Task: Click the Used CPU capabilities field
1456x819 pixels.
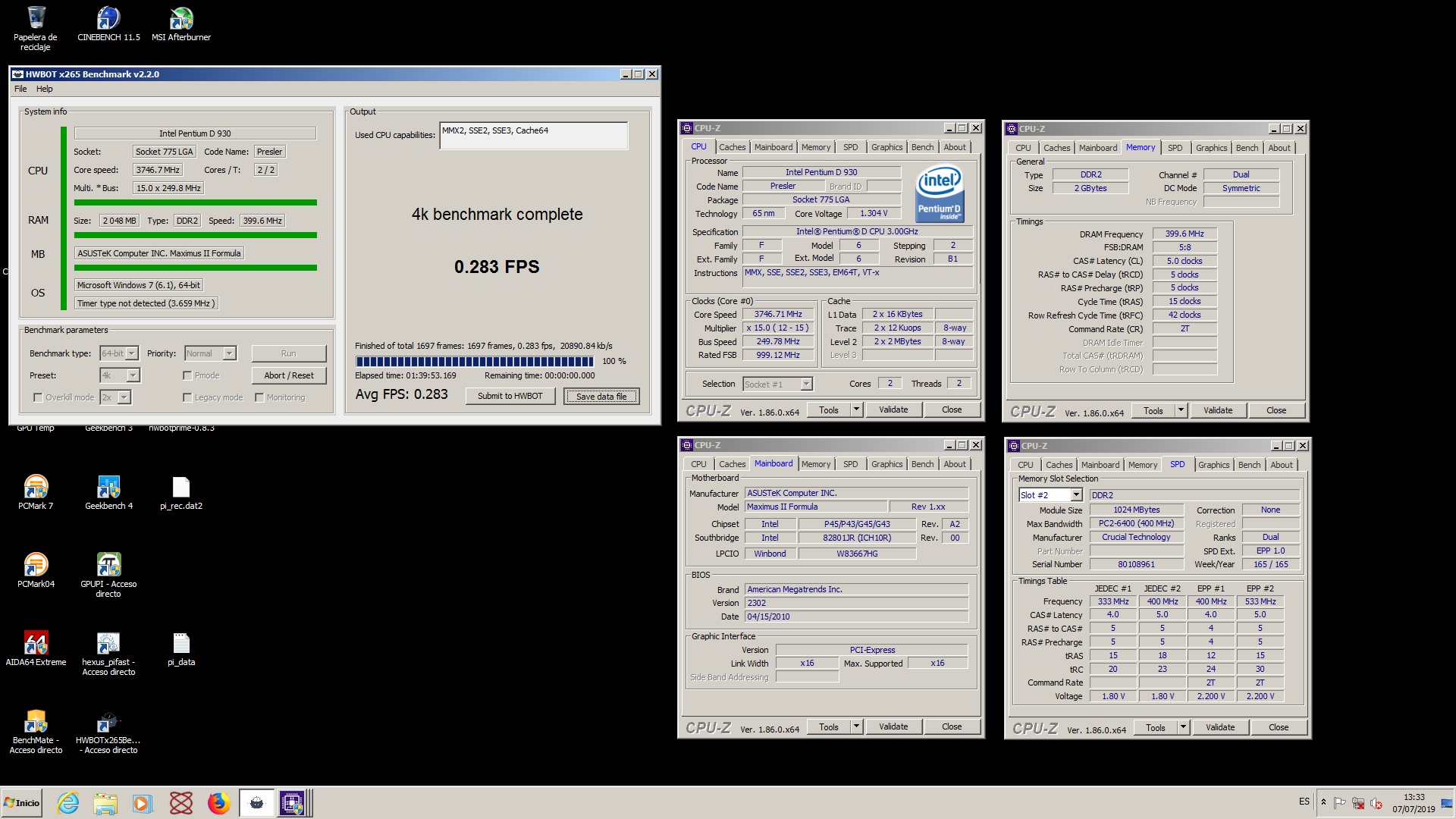Action: pyautogui.click(x=533, y=135)
